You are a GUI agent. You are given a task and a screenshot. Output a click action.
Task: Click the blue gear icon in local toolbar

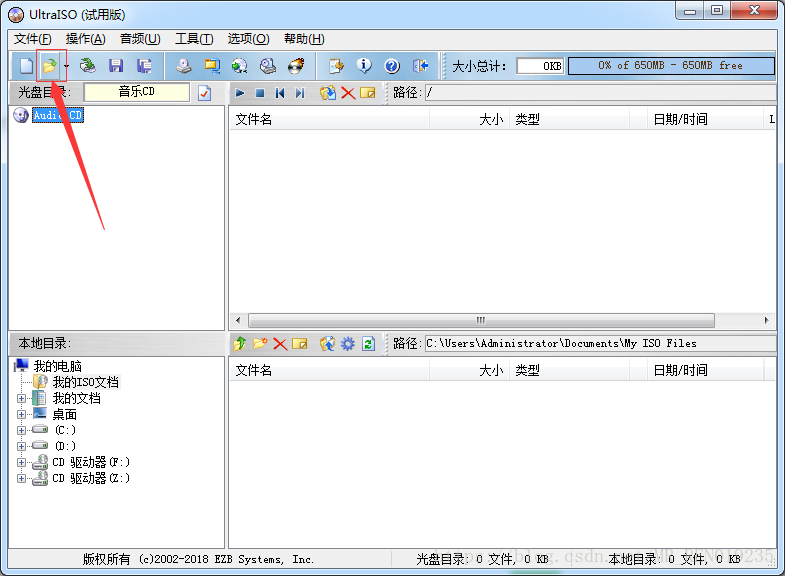(x=347, y=344)
